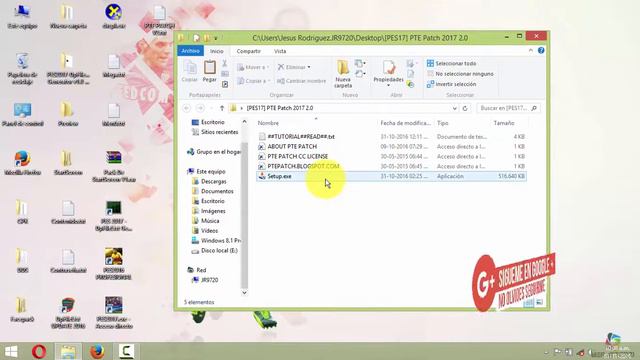
Task: Open the Help question mark icon
Action: pos(541,51)
